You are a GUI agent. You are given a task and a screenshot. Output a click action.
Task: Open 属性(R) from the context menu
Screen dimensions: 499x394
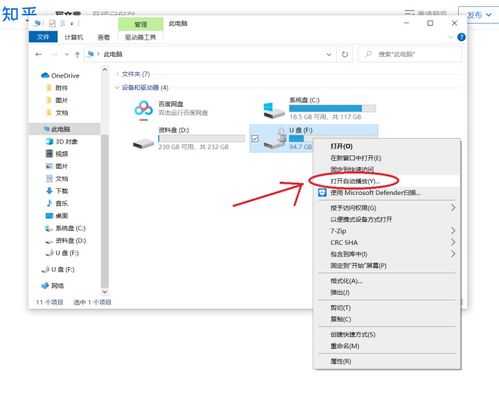coord(387,361)
